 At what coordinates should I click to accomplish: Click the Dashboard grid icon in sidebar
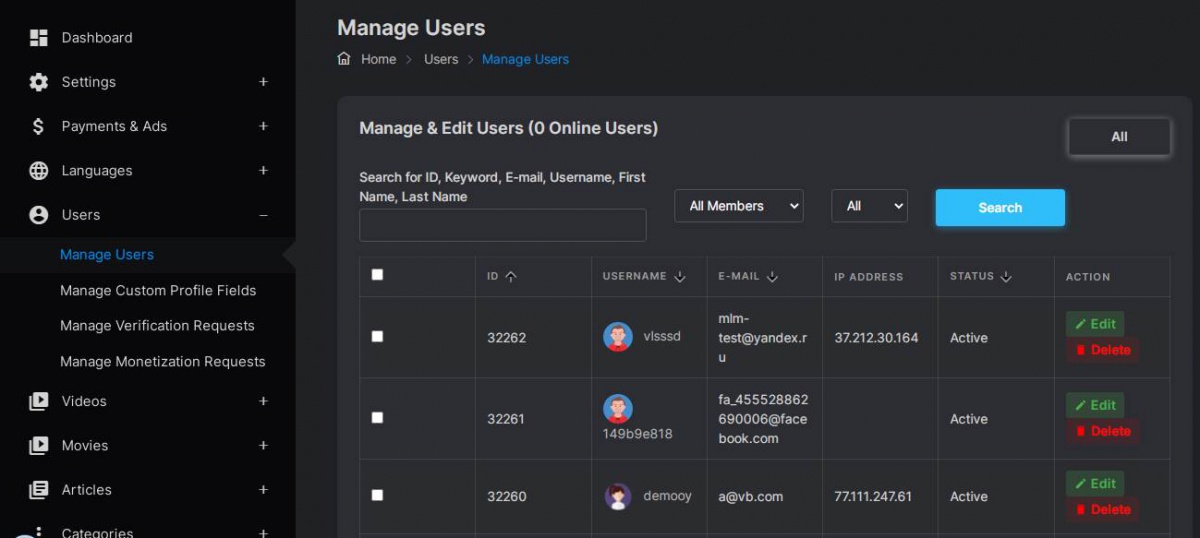pyautogui.click(x=39, y=38)
